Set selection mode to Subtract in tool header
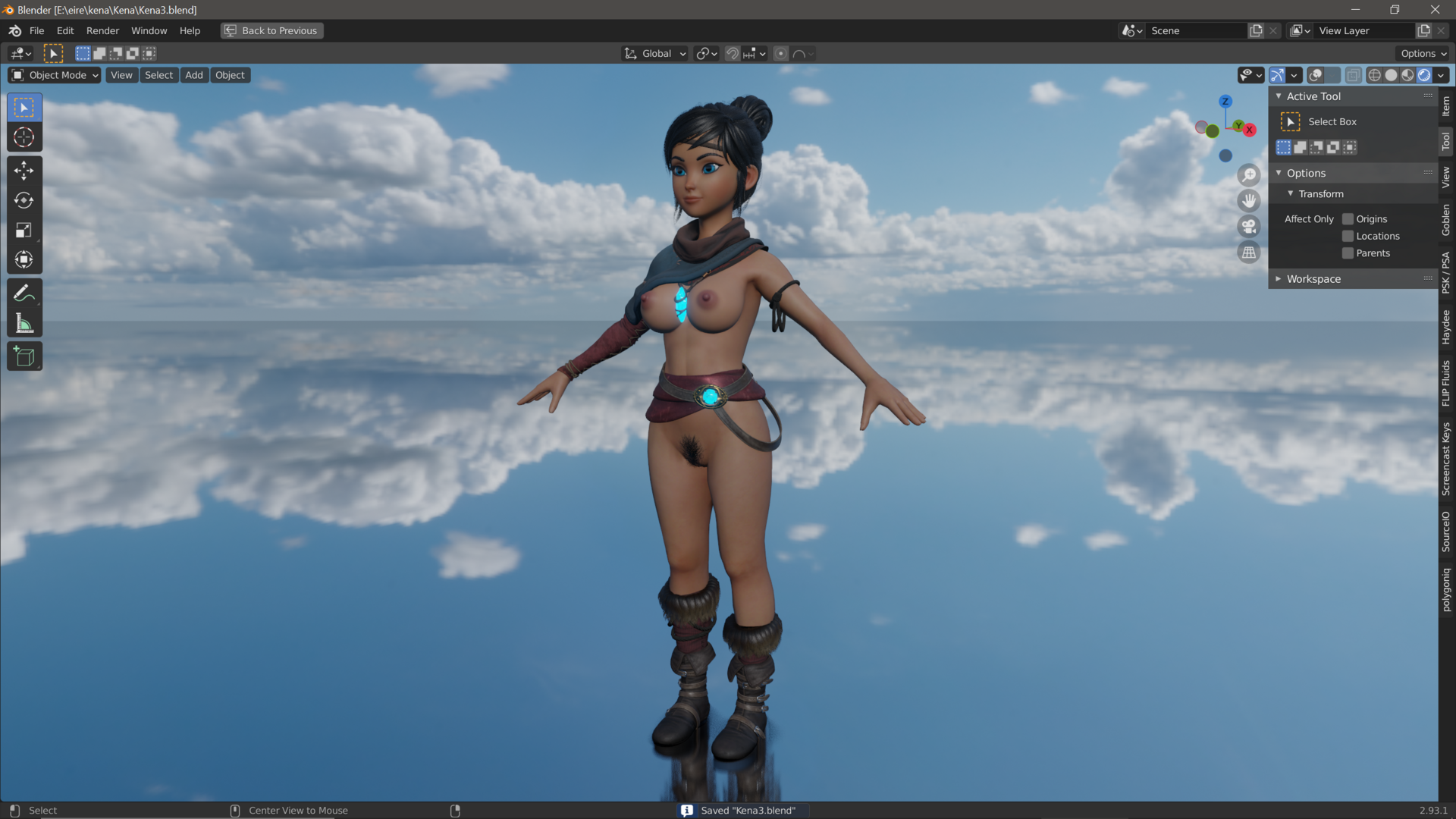 (x=116, y=54)
